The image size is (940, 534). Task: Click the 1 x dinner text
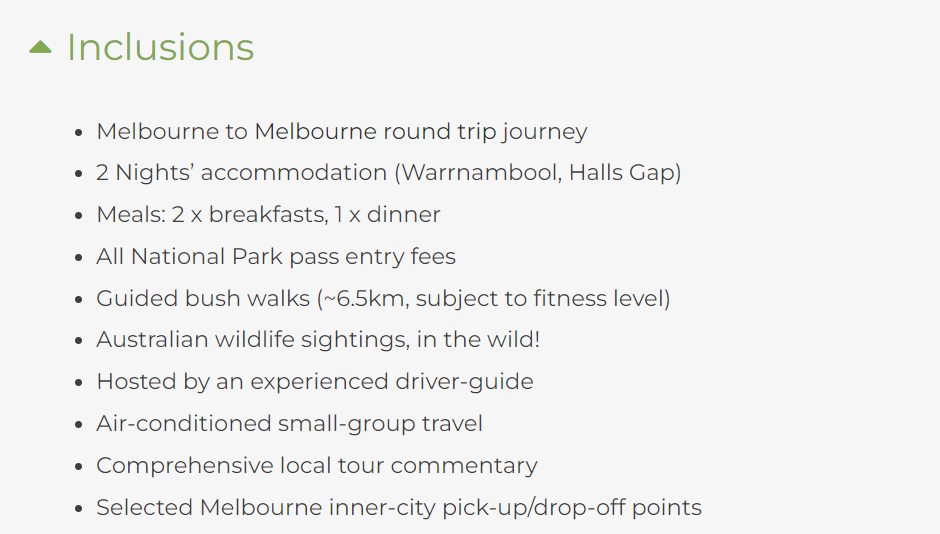pos(387,215)
